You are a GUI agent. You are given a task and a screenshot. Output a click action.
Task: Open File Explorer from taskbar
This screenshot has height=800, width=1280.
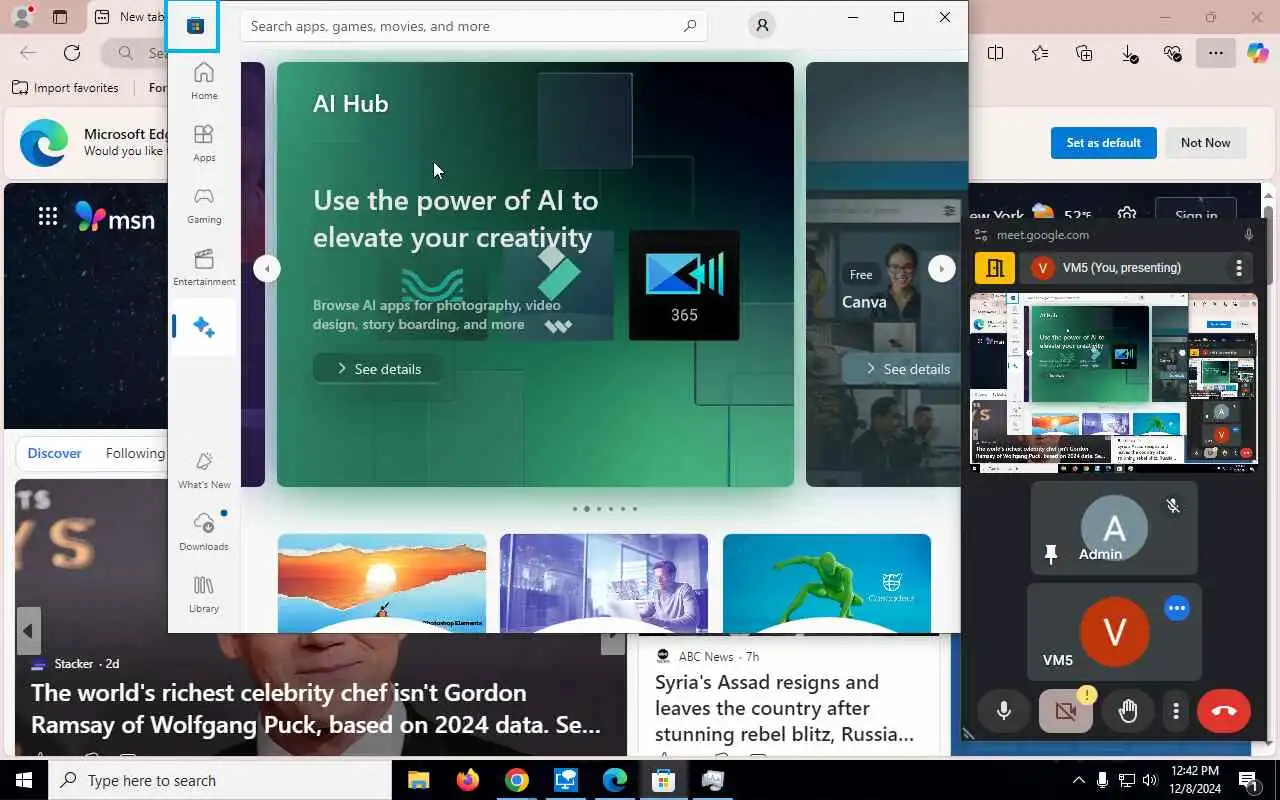coord(418,780)
